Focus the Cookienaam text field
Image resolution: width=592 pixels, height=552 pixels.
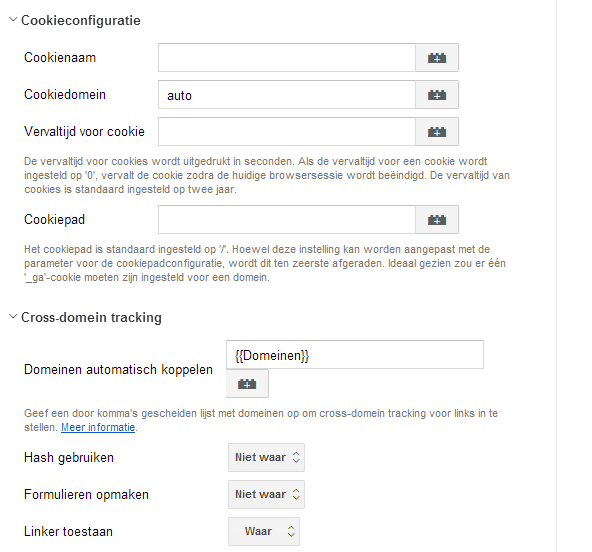click(287, 58)
